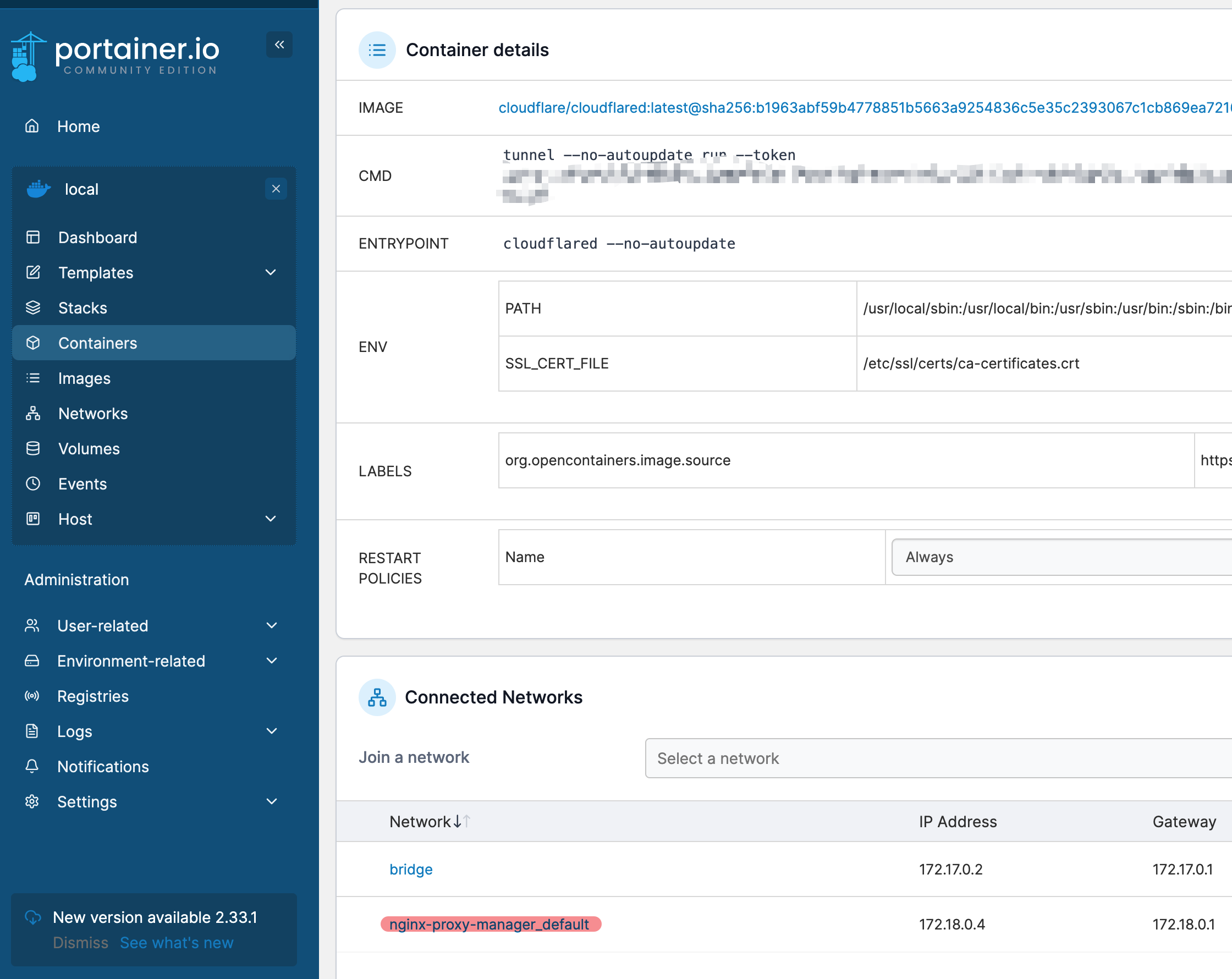Click the Container details list icon

pos(377,50)
